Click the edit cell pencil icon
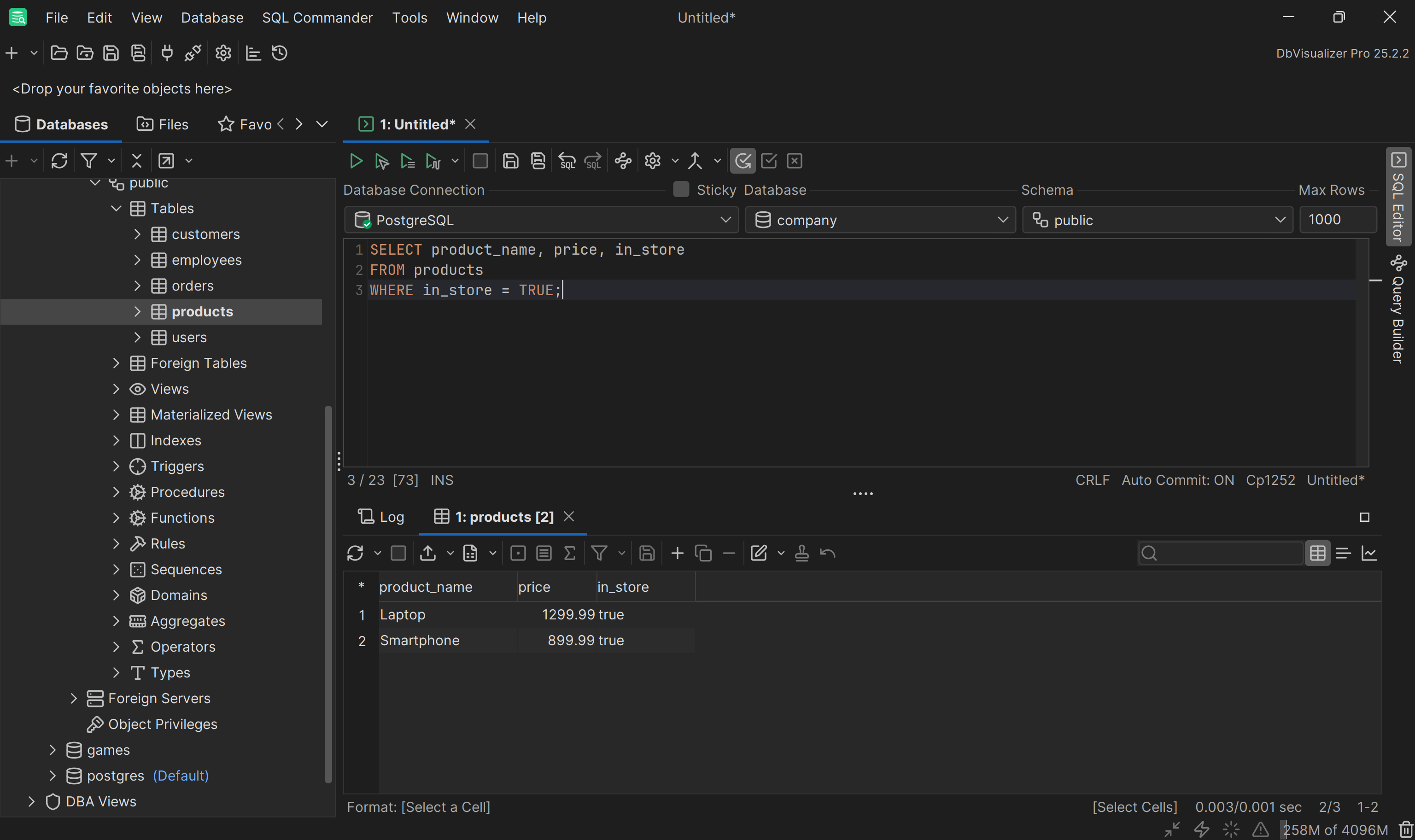Viewport: 1415px width, 840px height. 759,553
